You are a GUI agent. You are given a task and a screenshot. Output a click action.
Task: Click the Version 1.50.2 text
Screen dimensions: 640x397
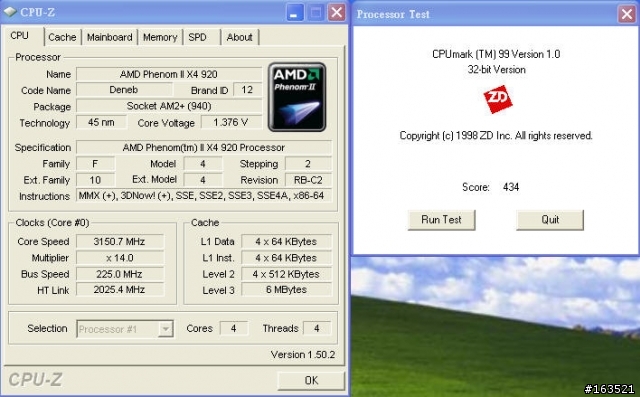pos(302,355)
